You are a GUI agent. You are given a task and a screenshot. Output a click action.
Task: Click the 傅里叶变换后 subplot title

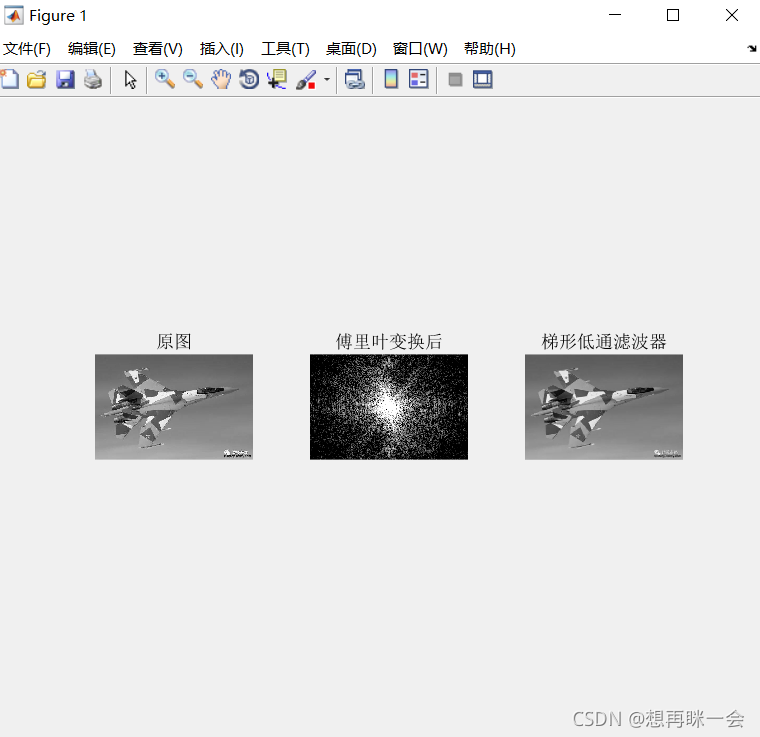coord(389,342)
